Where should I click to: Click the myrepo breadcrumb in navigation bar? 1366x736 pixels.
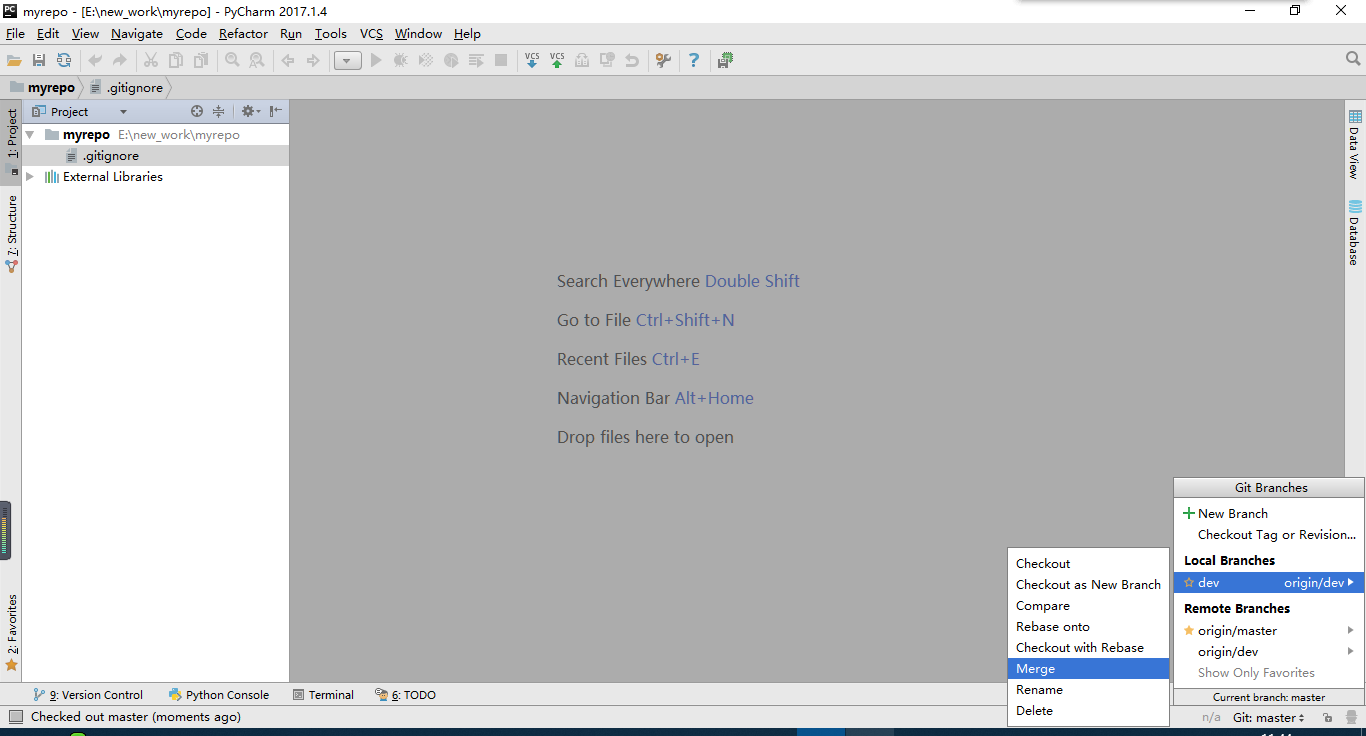42,88
